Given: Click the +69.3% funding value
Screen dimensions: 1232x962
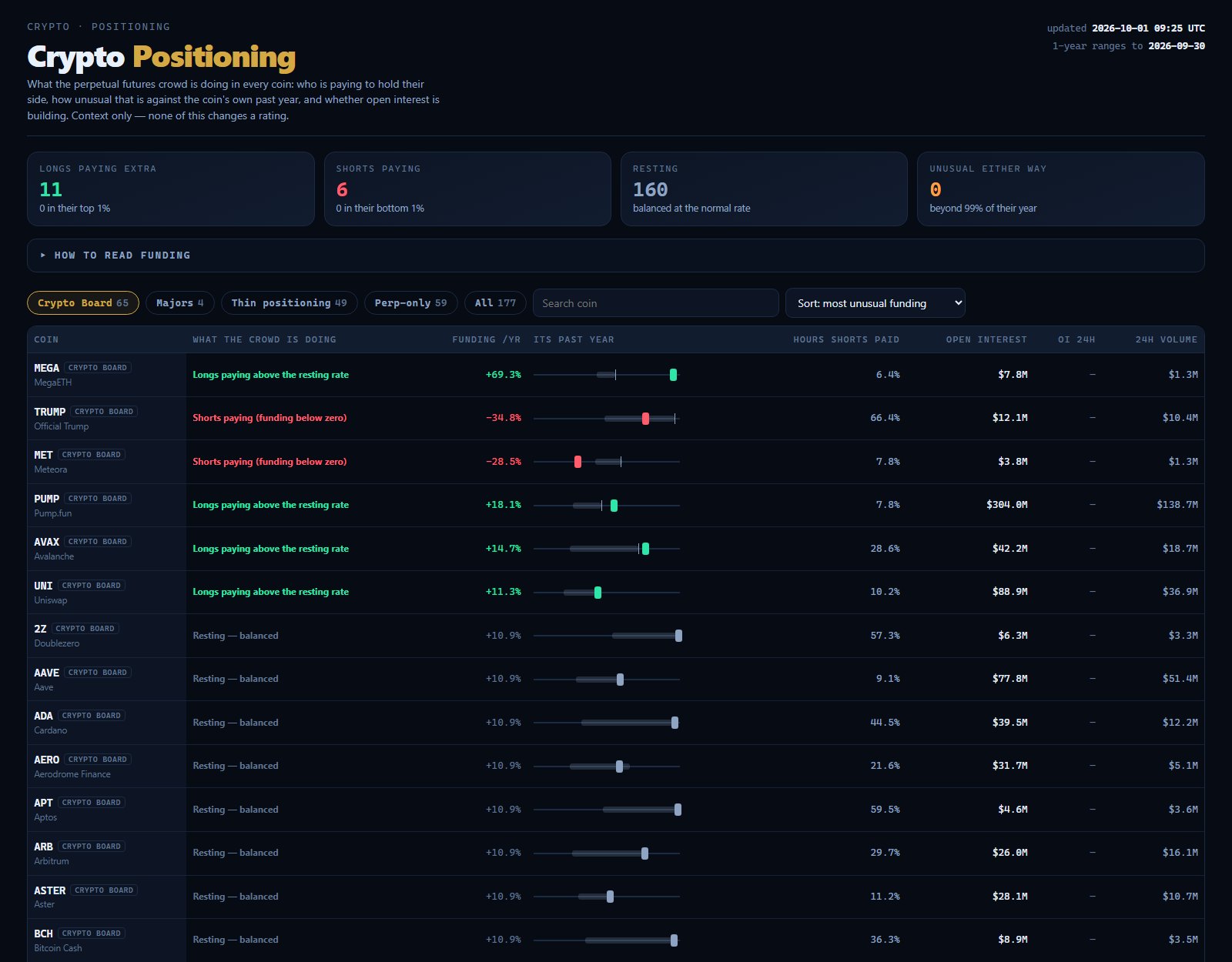Looking at the screenshot, I should (x=503, y=375).
